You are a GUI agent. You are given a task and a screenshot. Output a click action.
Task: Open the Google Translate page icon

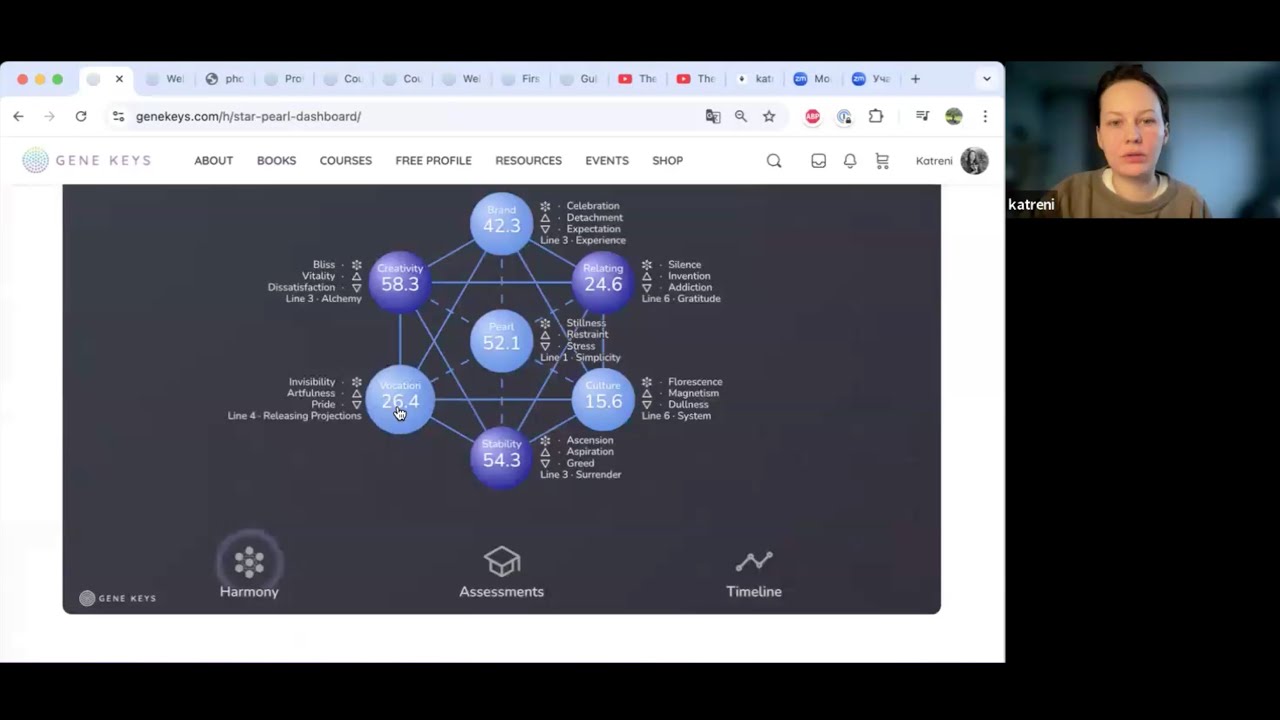(713, 116)
